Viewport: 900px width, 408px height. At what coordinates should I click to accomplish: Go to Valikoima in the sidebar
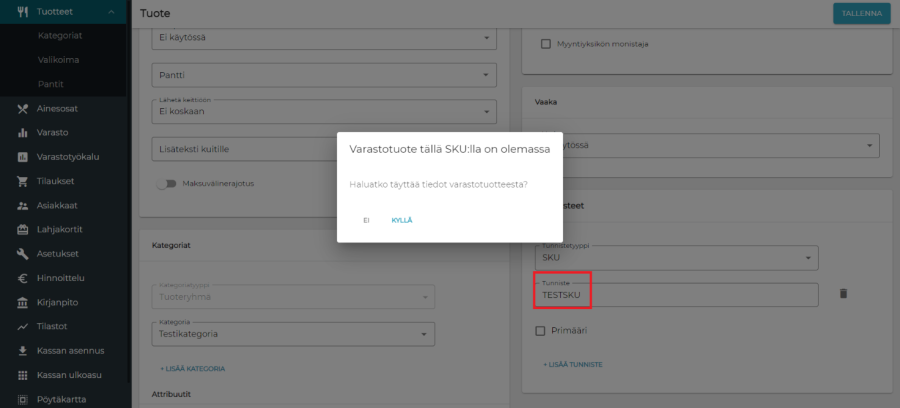(59, 59)
